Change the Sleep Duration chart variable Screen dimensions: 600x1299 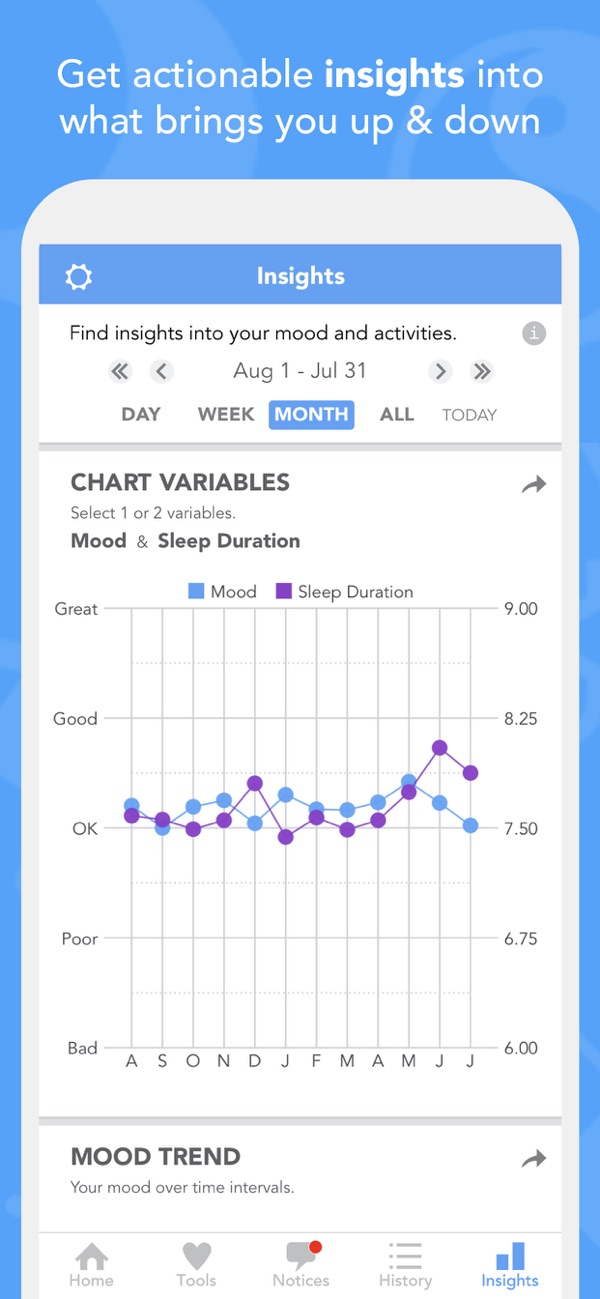pos(229,541)
